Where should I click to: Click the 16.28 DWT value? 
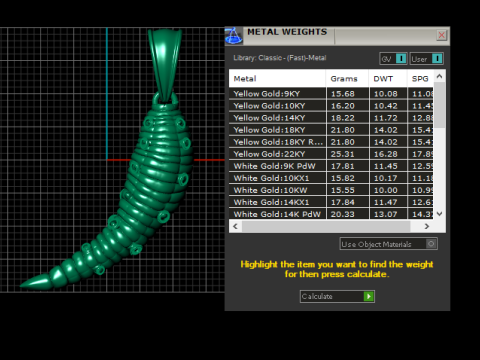(386, 154)
